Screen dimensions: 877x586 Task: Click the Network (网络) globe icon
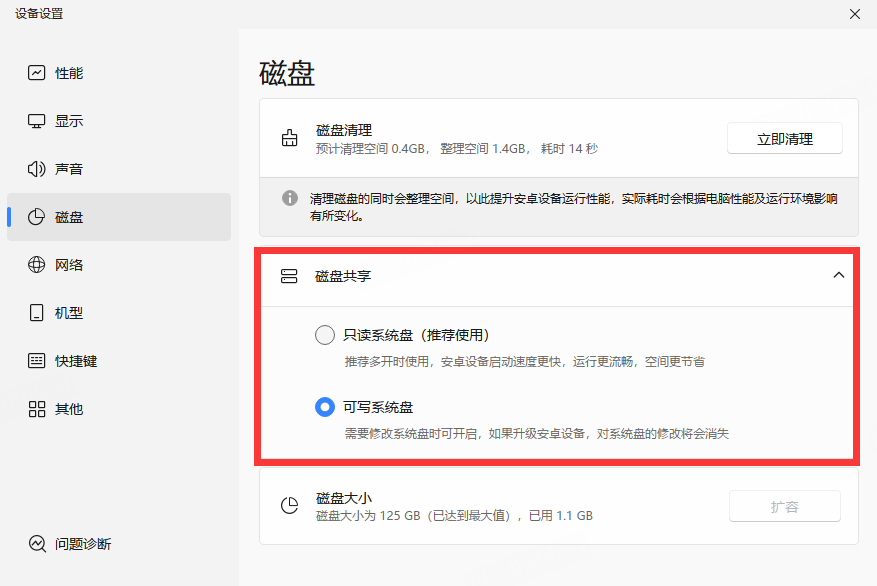[37, 265]
